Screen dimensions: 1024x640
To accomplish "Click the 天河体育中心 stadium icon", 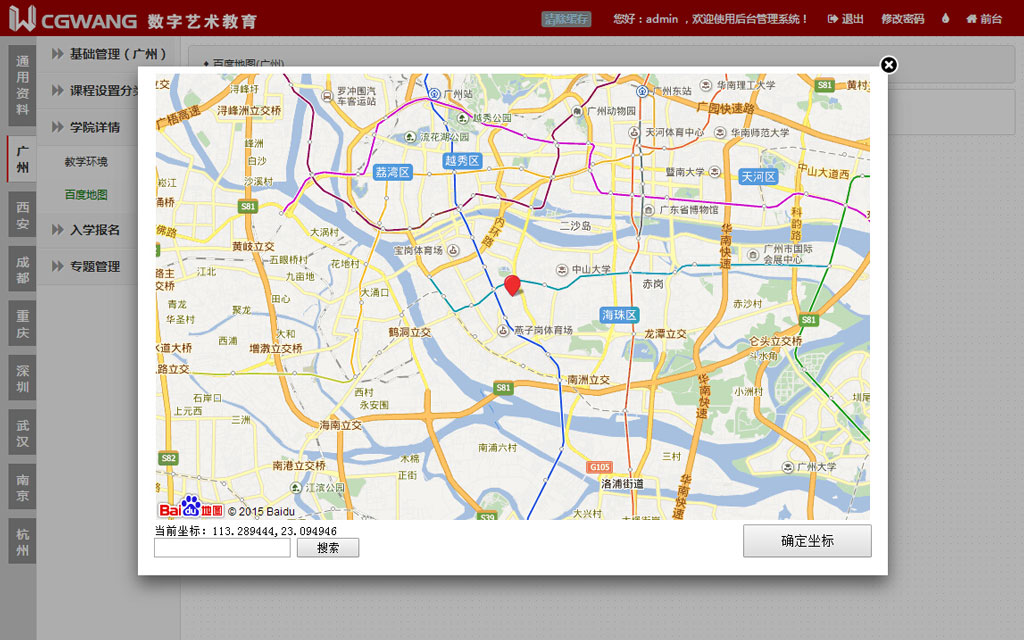I will (x=633, y=132).
